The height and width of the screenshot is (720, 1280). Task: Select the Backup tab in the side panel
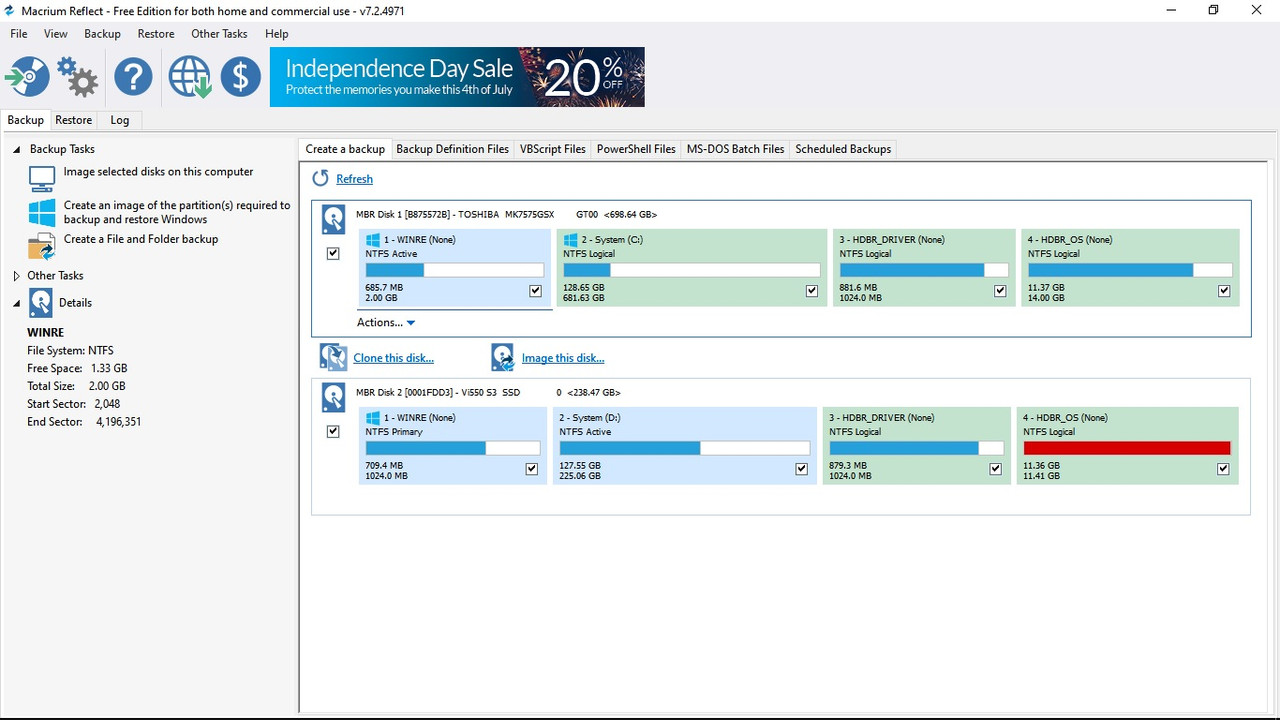click(26, 120)
